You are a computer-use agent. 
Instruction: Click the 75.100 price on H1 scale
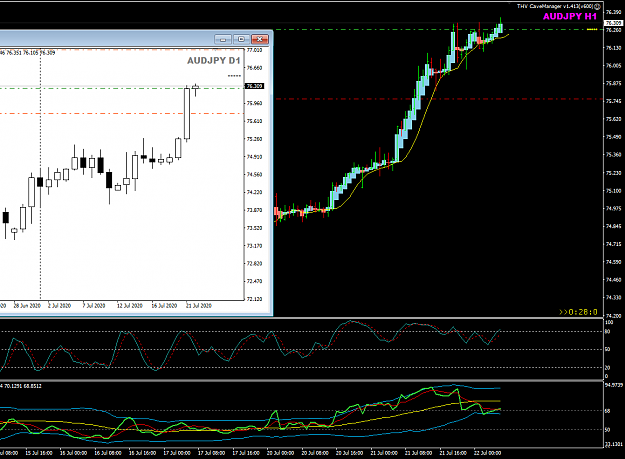point(613,191)
